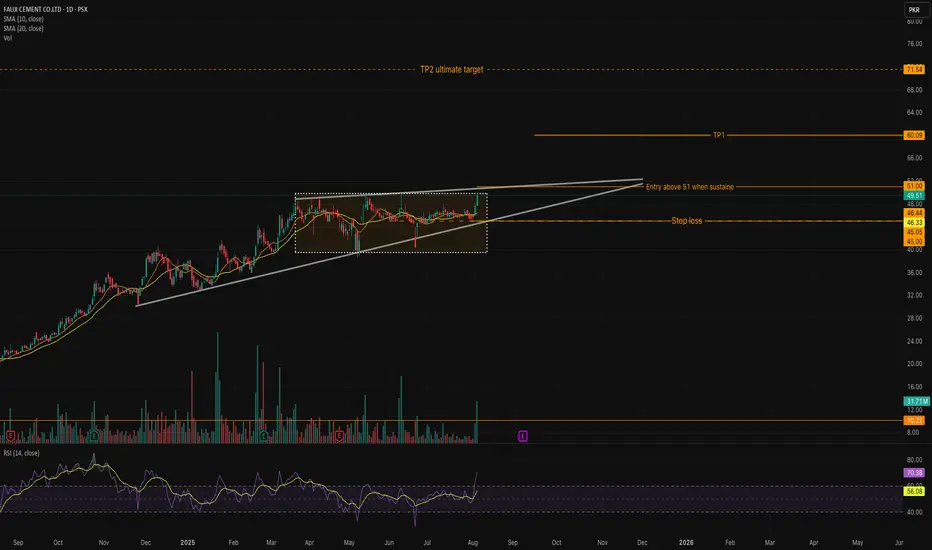The image size is (932, 550).
Task: Click the 68.00 price scale label
Action: 914,90
